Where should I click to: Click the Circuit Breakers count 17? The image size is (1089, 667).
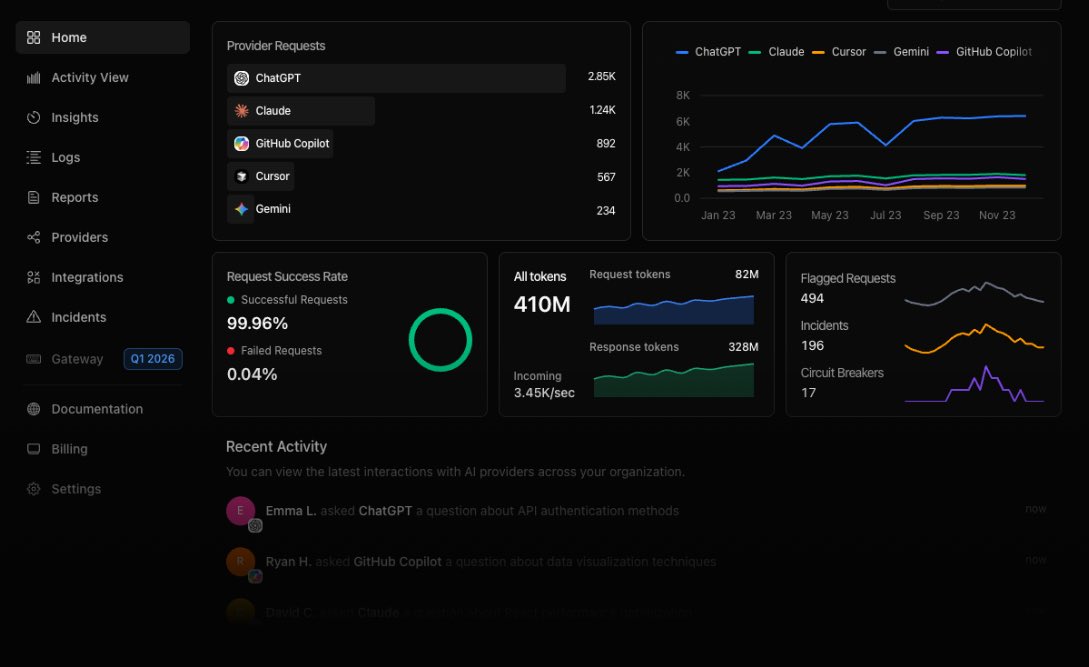[808, 393]
